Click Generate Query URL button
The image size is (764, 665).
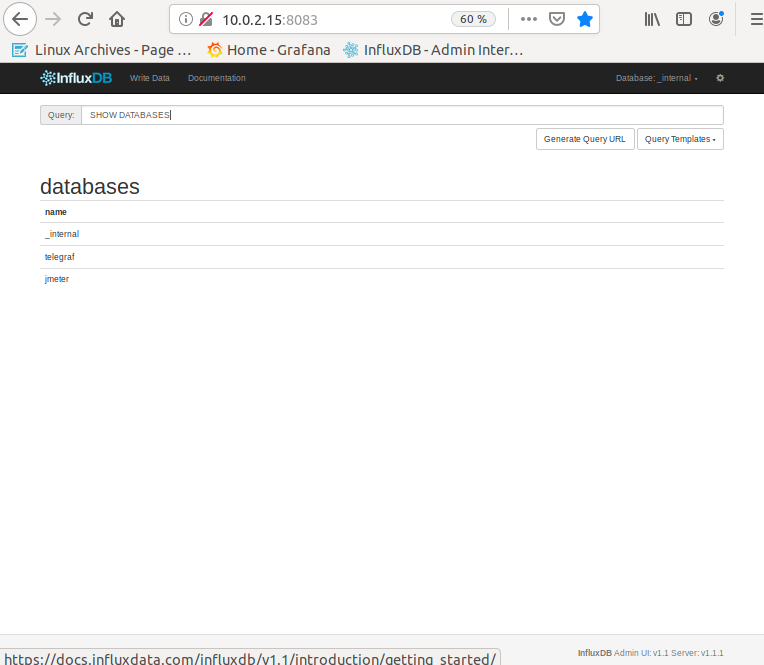coord(585,139)
